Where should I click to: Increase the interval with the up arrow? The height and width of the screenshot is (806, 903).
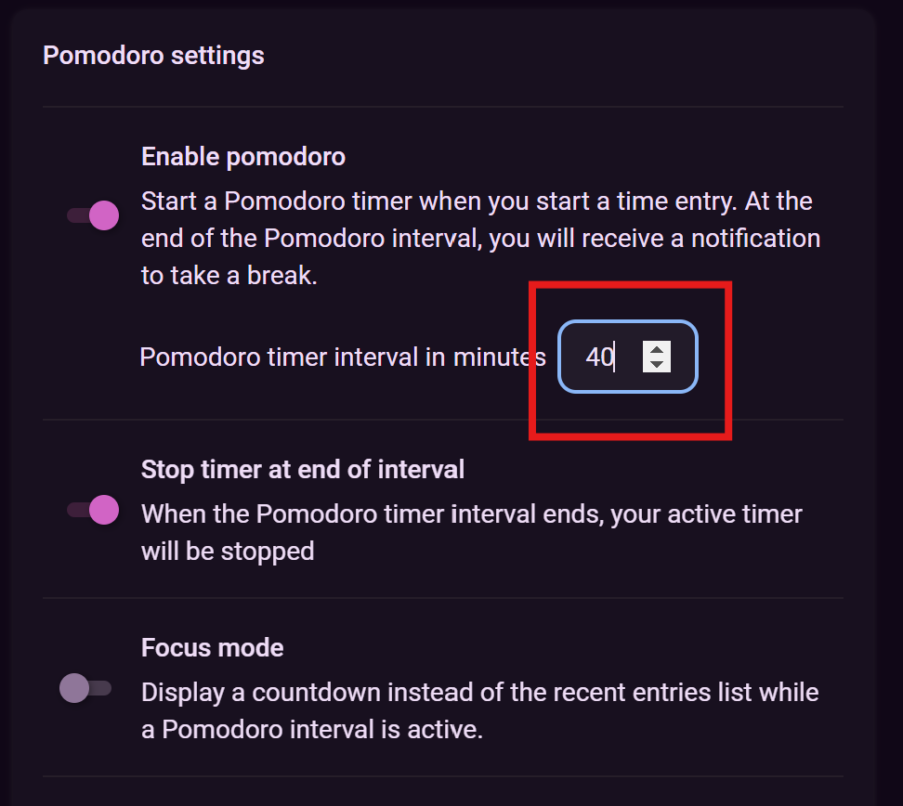point(656,348)
